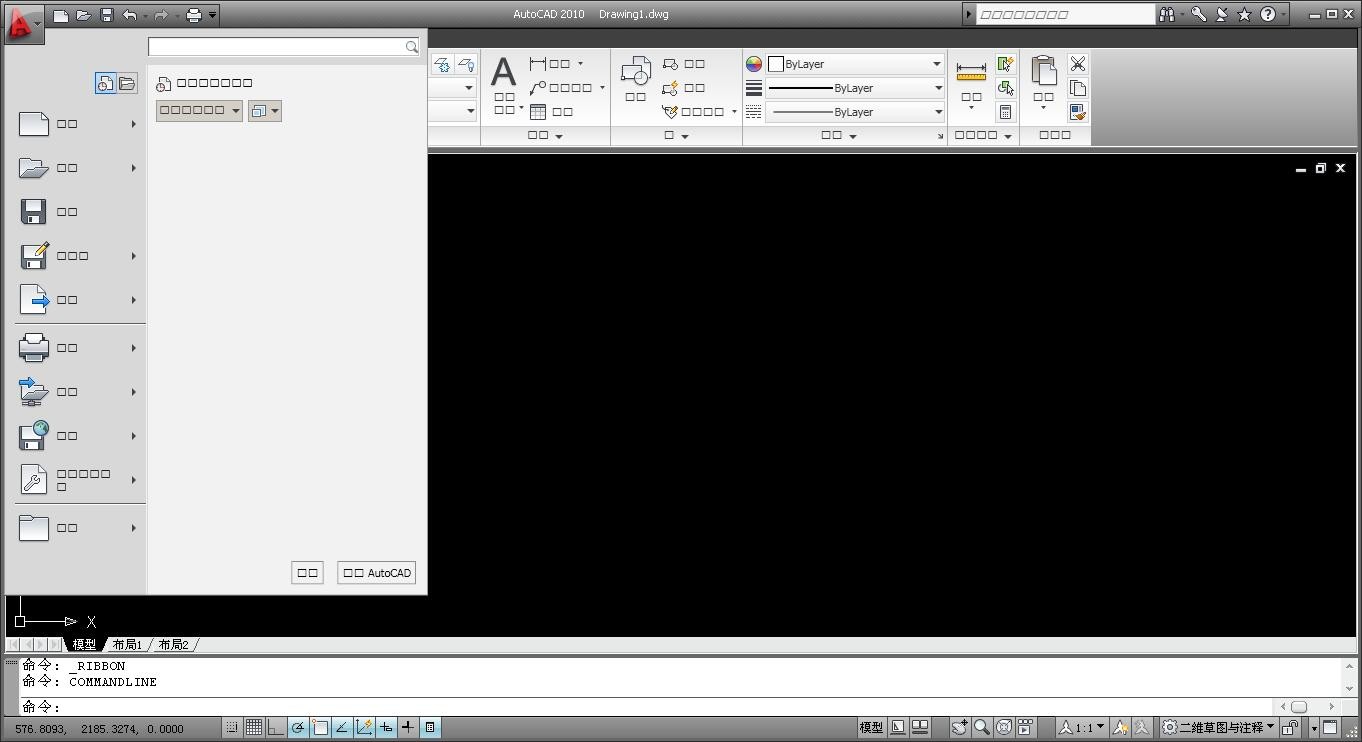1362x742 pixels.
Task: Click the 模型 button in status bar
Action: coord(872,727)
